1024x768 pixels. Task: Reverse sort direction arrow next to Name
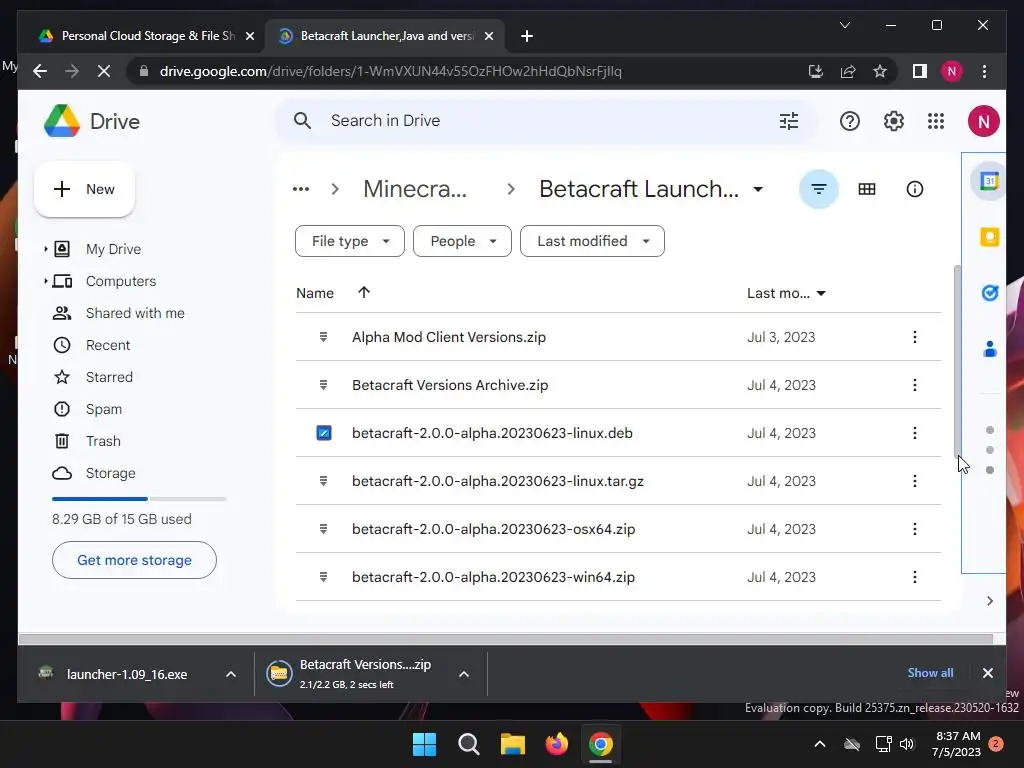click(x=364, y=293)
